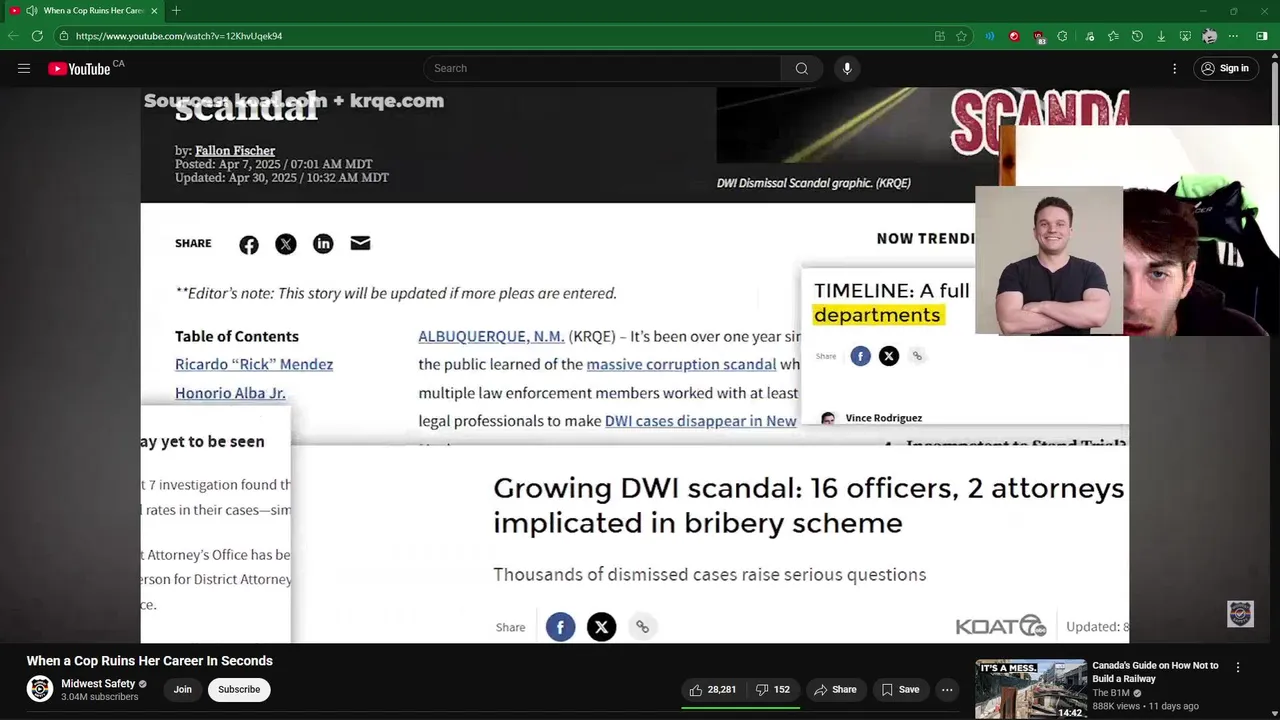This screenshot has height=720, width=1280.
Task: Close the YouTube browser tab
Action: point(154,11)
